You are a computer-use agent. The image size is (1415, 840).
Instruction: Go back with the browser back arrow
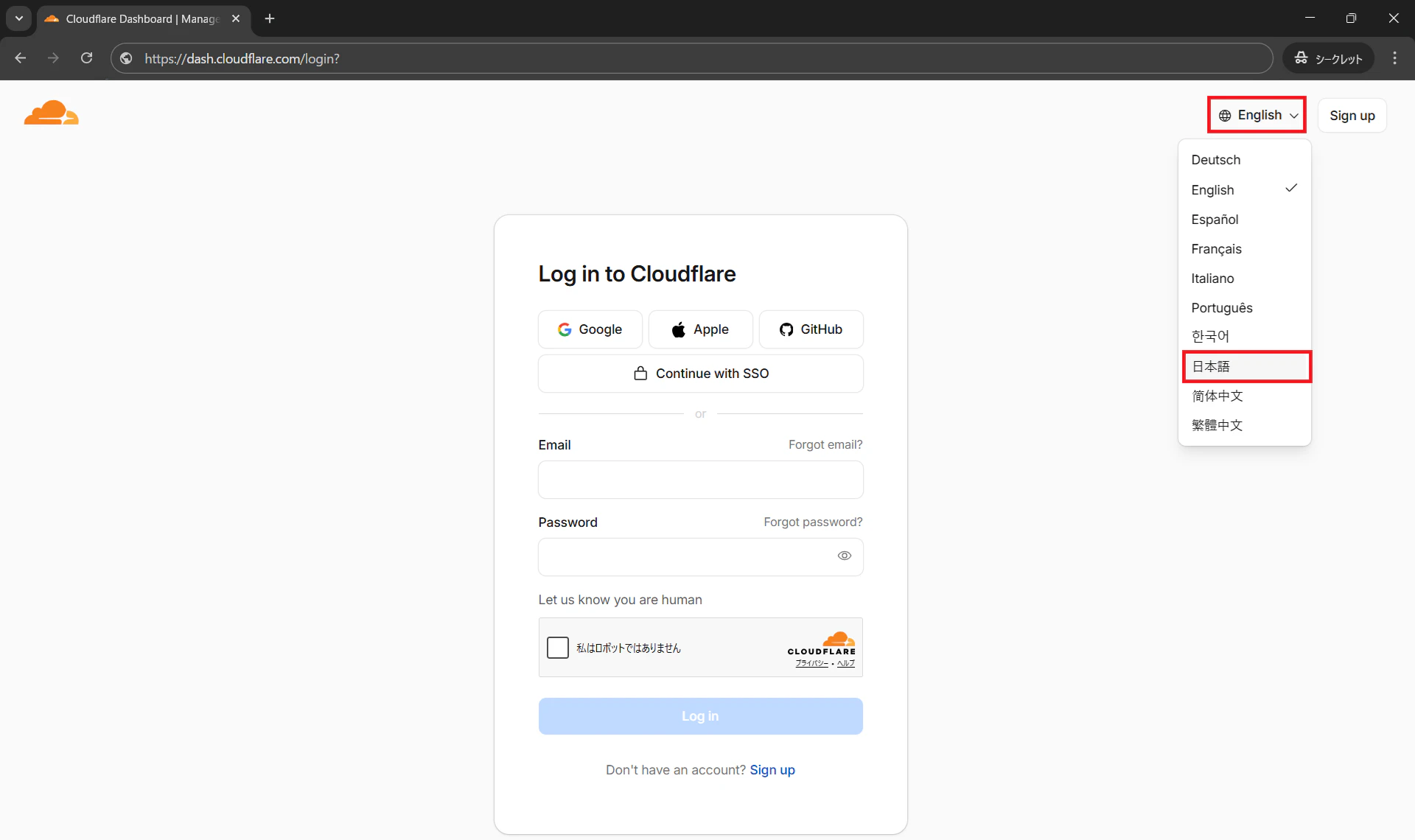[21, 58]
